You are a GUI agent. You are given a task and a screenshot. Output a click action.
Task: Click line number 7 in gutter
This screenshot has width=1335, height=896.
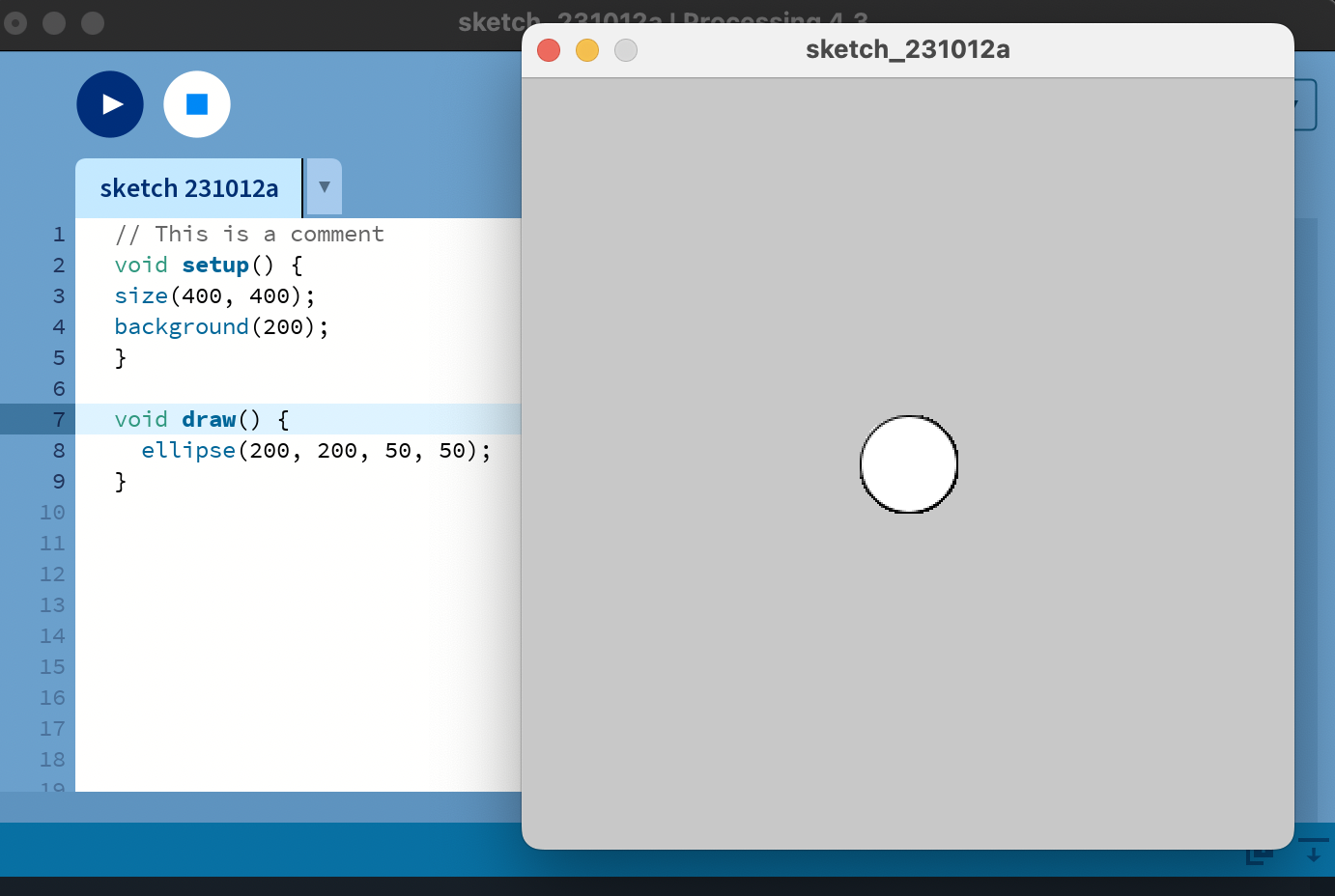click(x=59, y=420)
